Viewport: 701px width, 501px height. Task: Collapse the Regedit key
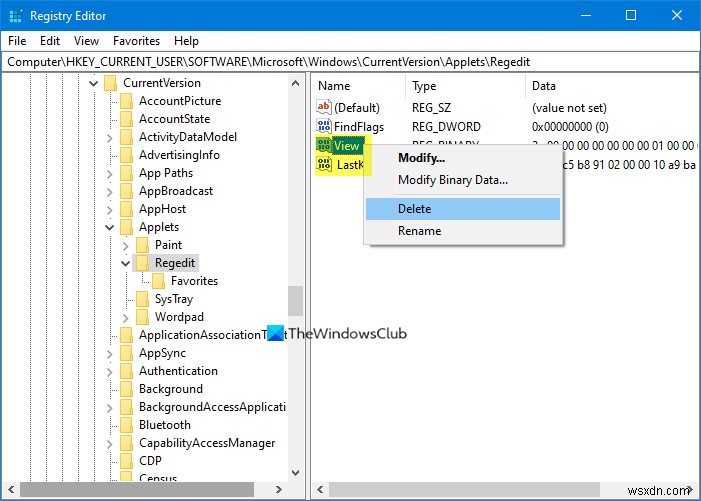126,264
